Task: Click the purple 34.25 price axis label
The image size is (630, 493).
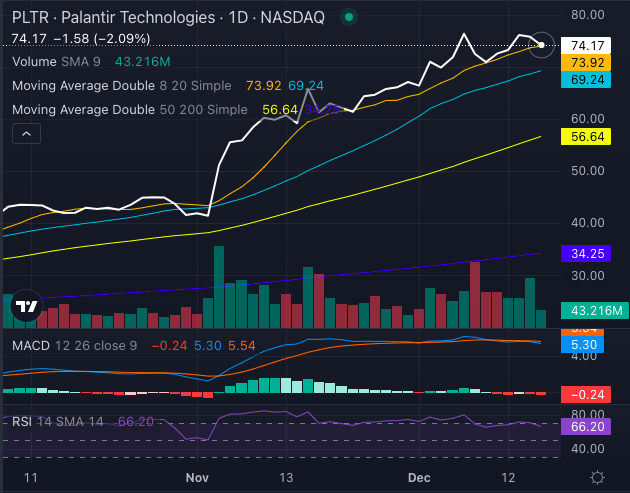Action: click(x=587, y=254)
